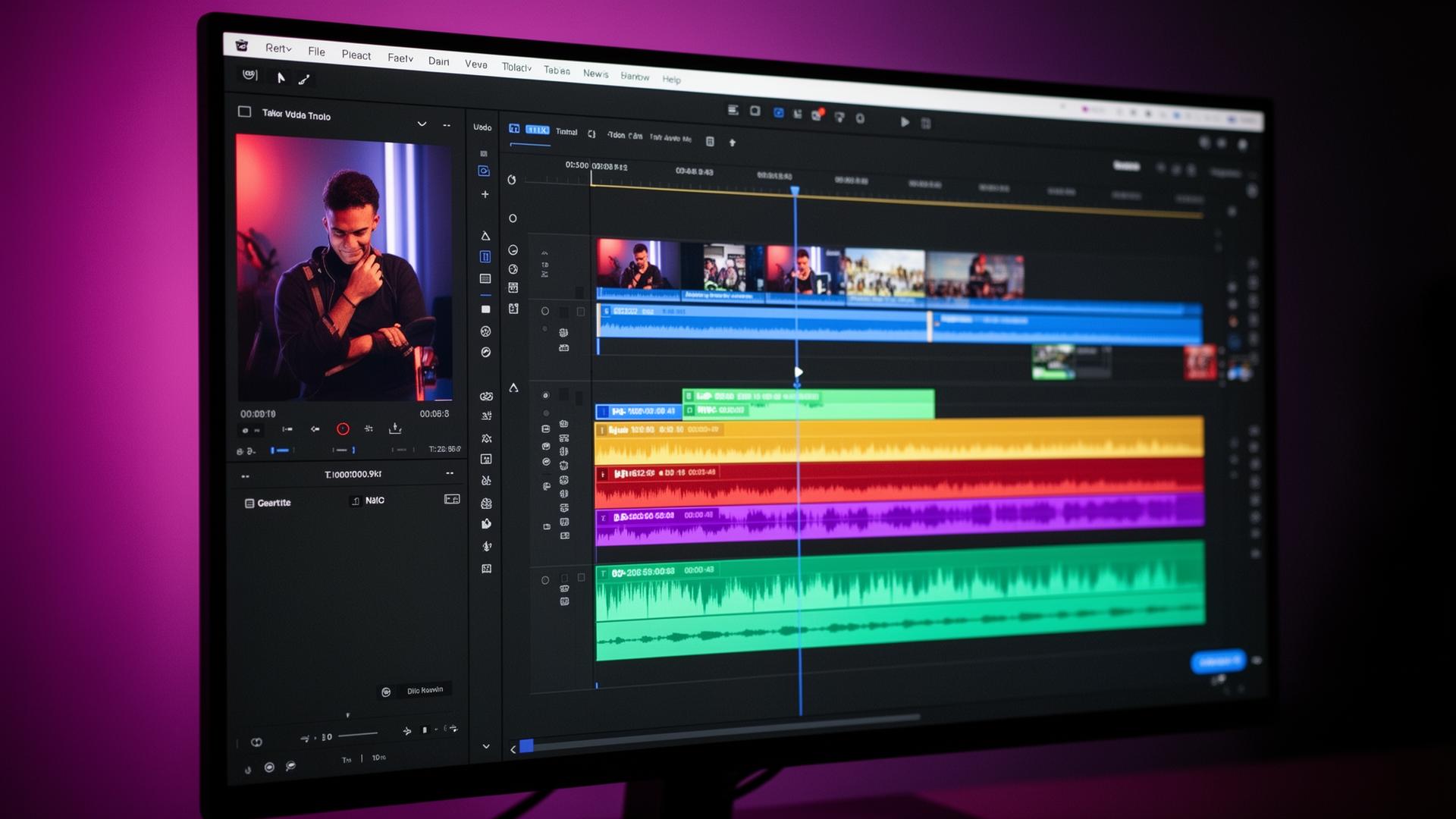Click the highlighted blue top toolbar icon

click(778, 112)
